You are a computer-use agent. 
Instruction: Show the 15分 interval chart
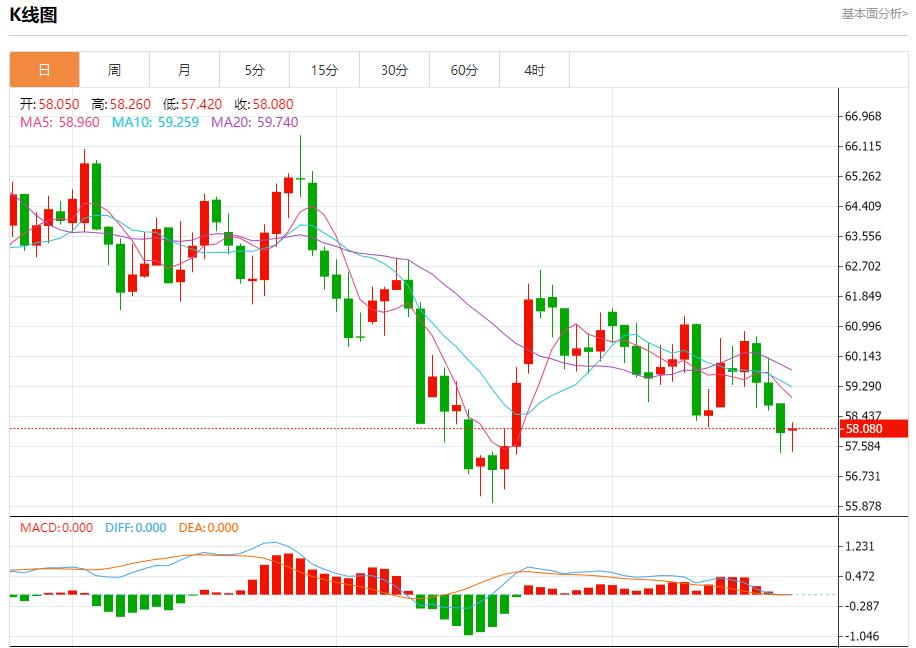(x=324, y=70)
